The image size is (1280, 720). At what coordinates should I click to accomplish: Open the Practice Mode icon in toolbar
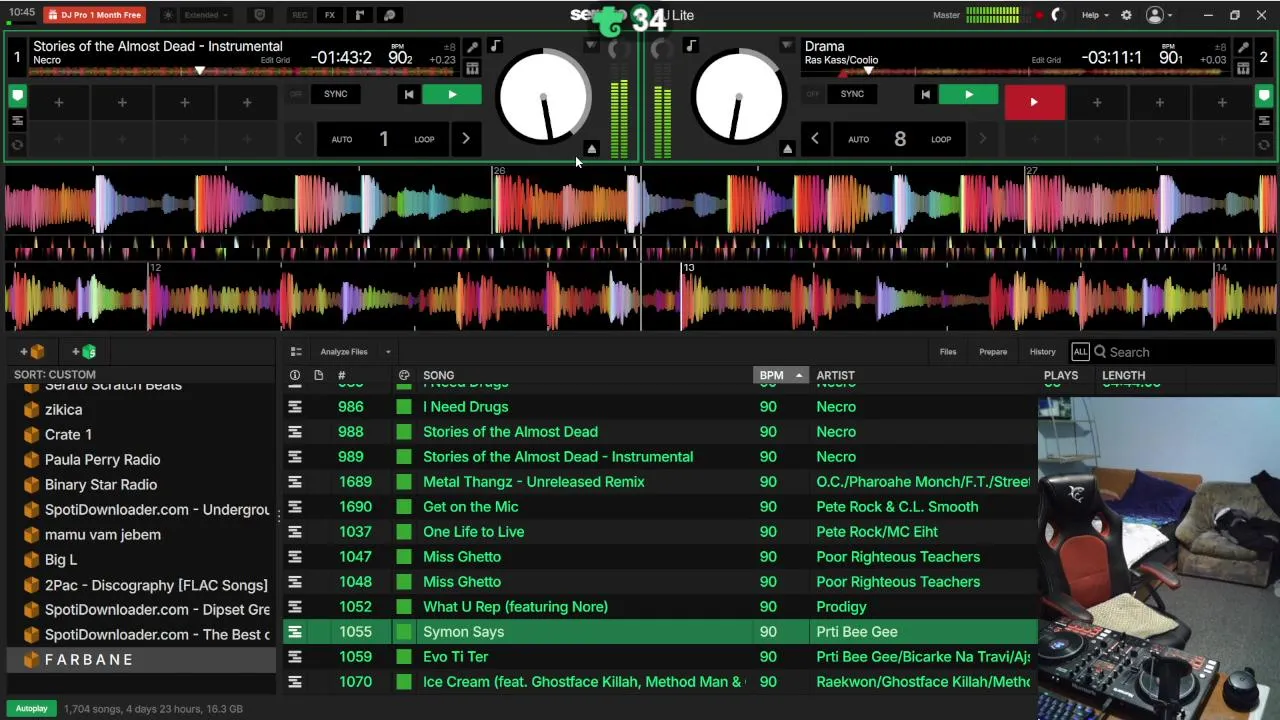[x=389, y=15]
